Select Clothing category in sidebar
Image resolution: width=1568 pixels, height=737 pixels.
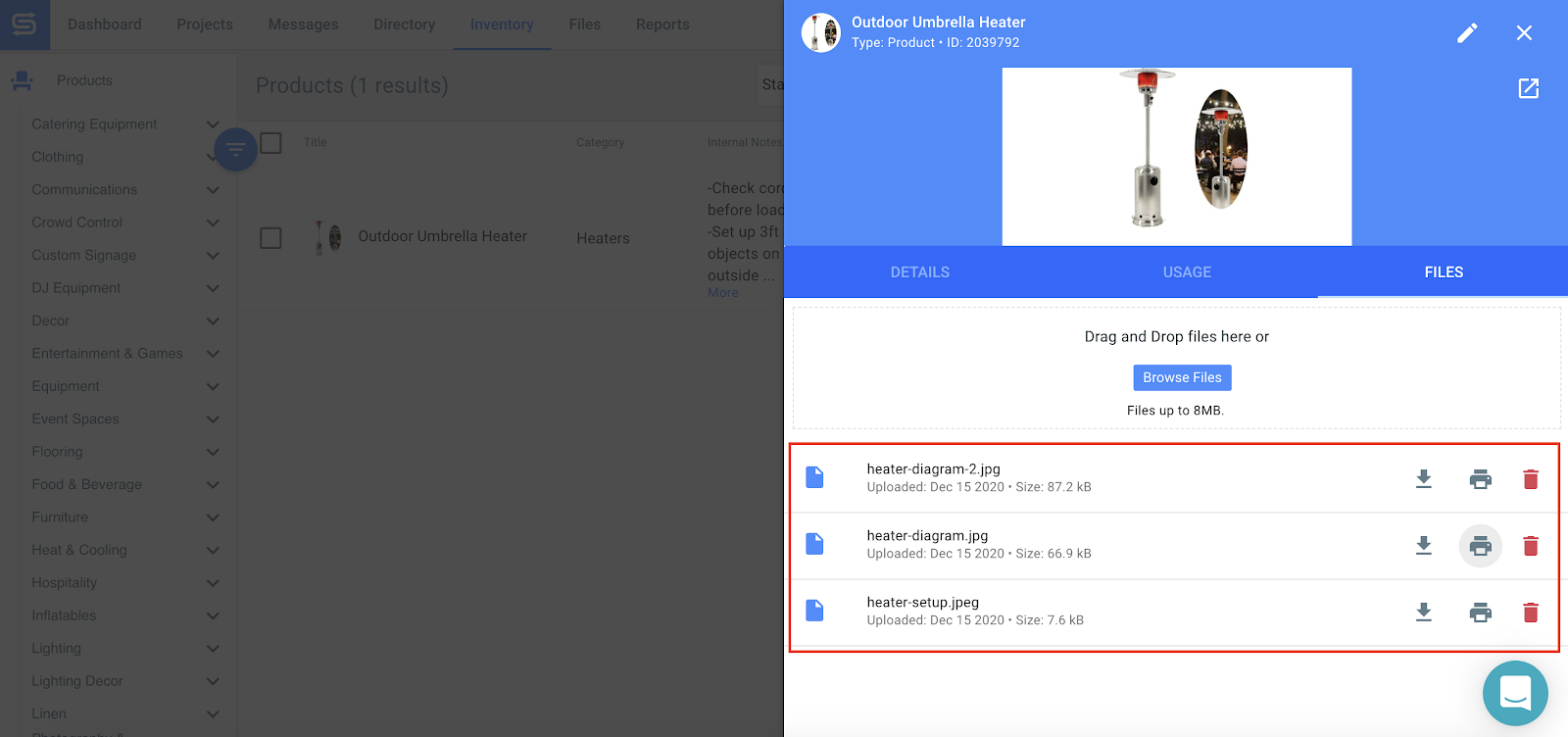pos(58,157)
